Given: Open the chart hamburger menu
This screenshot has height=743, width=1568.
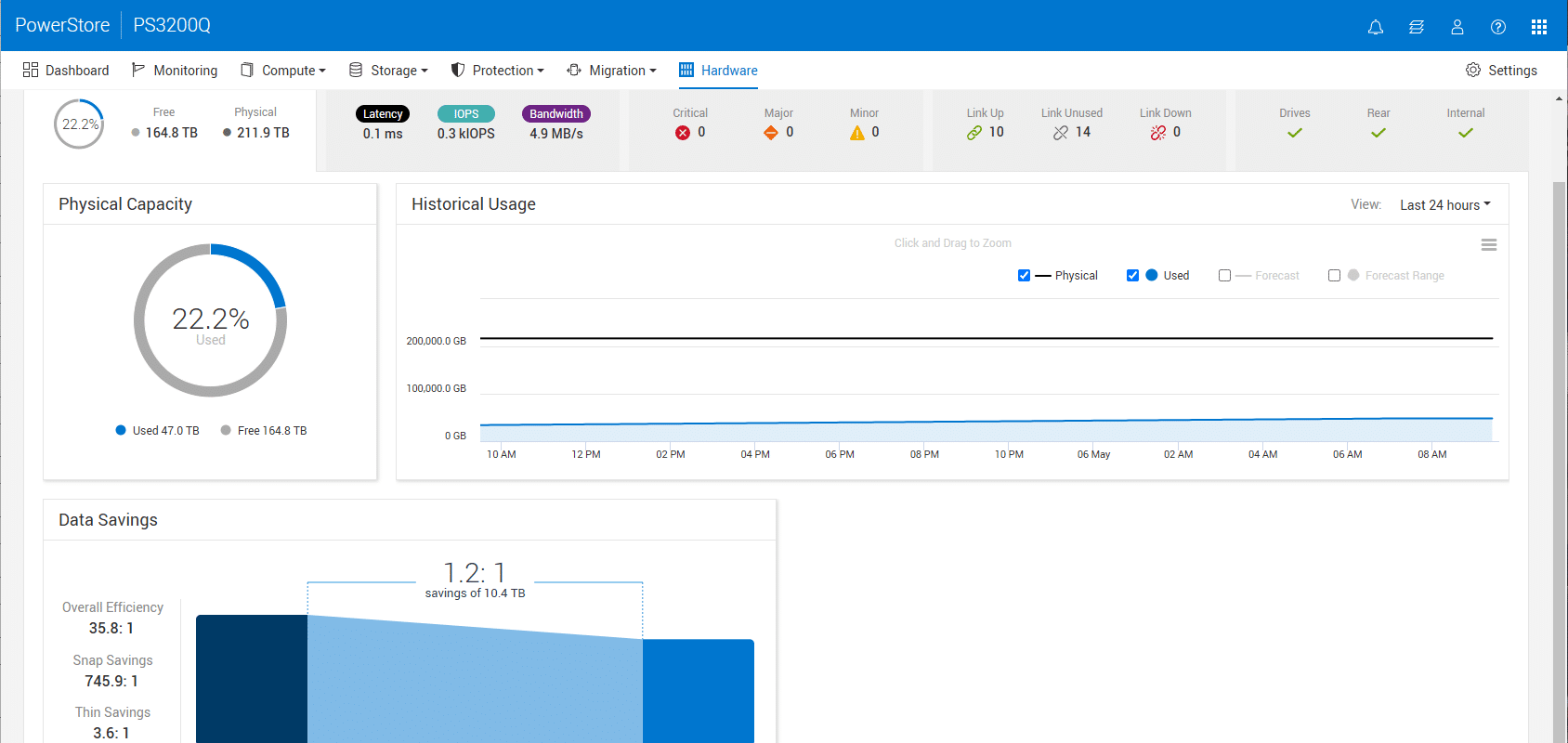Looking at the screenshot, I should pyautogui.click(x=1489, y=245).
